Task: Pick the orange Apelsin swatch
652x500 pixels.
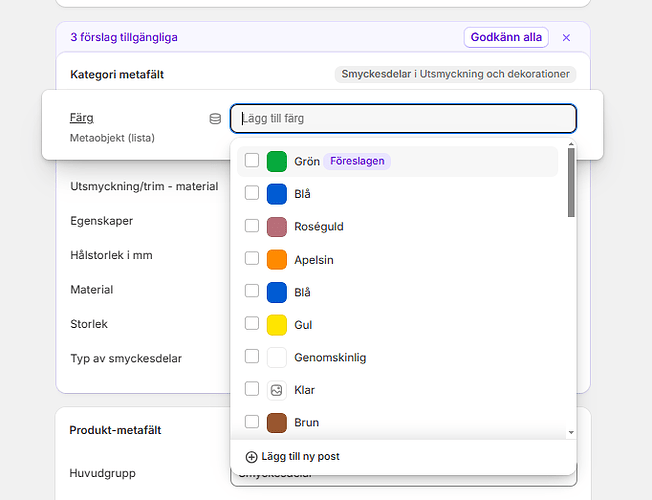Action: (x=277, y=260)
